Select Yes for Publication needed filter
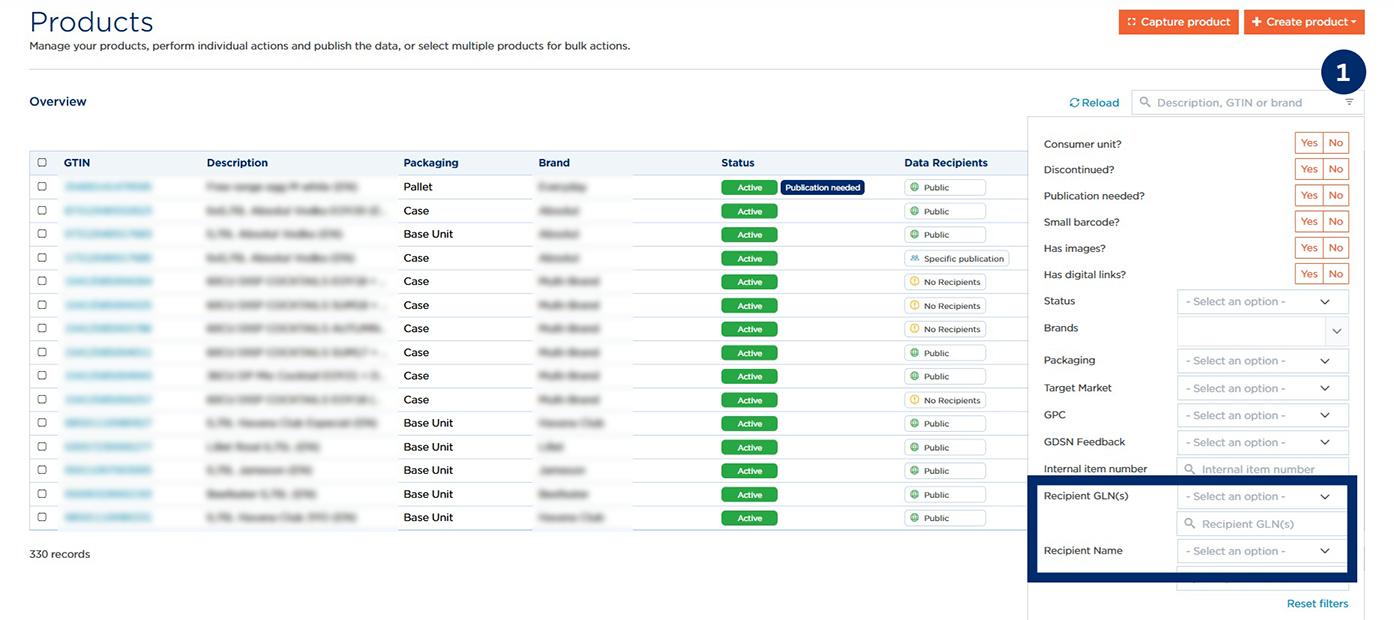1394x620 pixels. [1309, 195]
